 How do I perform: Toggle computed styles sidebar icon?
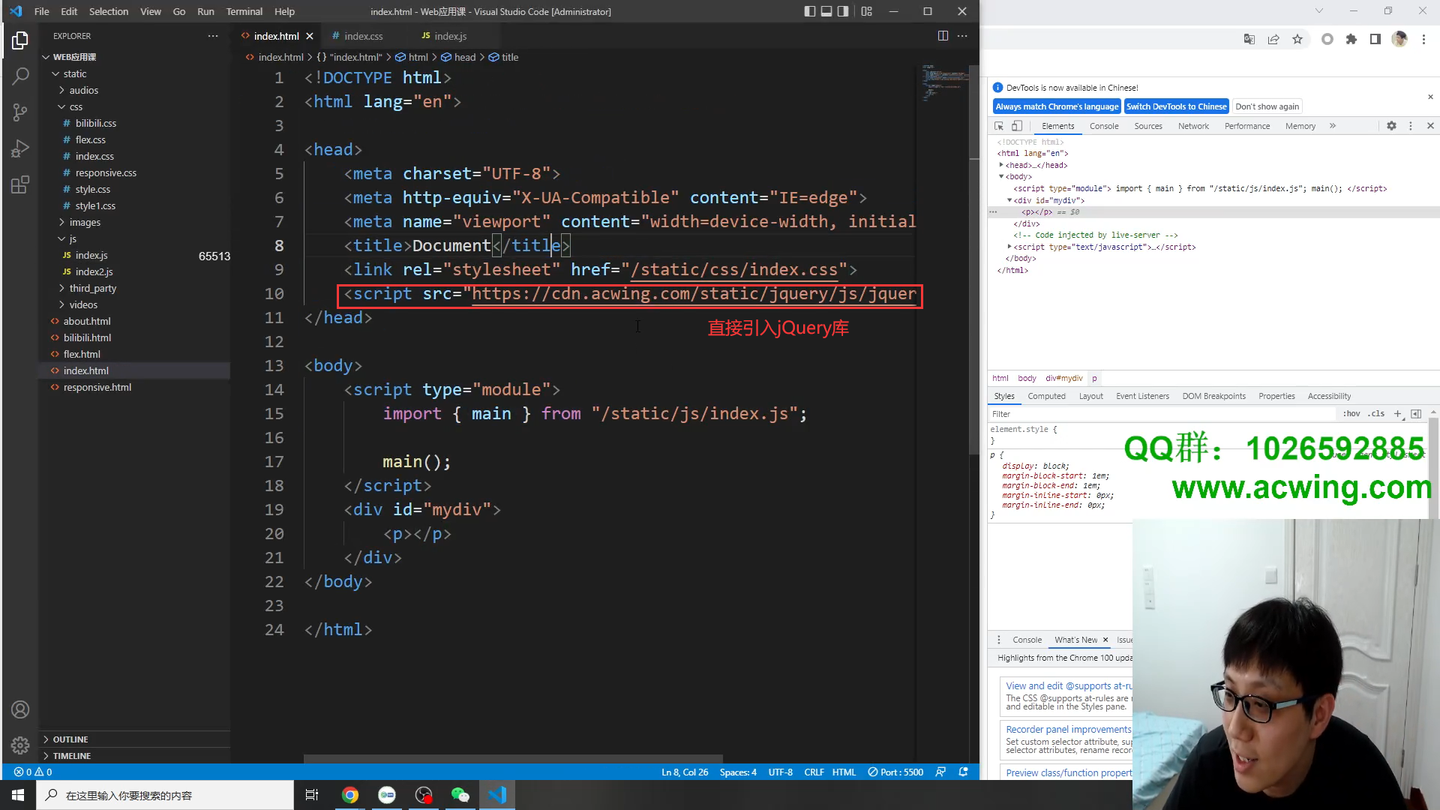(x=1416, y=414)
